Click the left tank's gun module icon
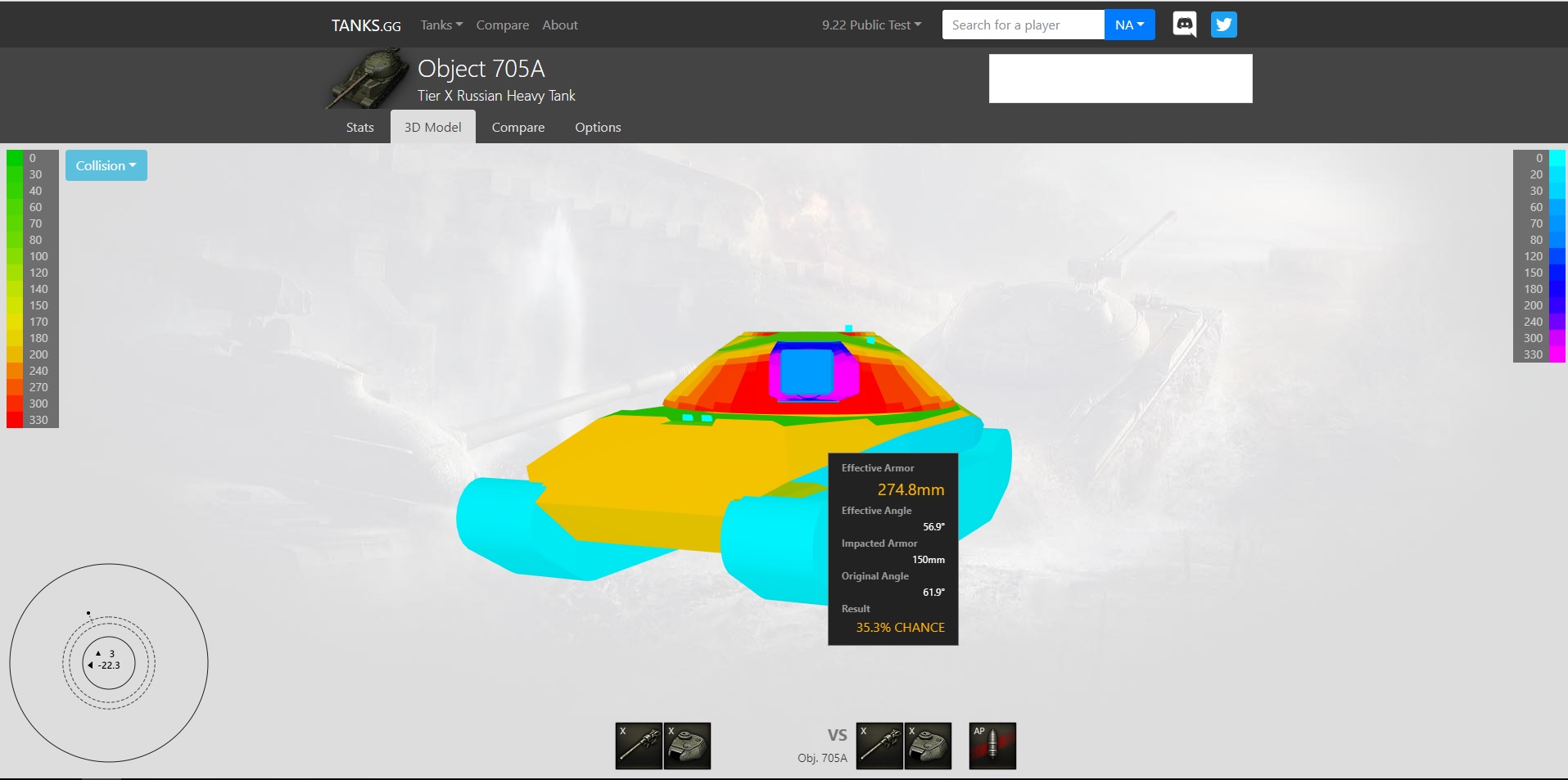The height and width of the screenshot is (780, 1568). (x=639, y=746)
